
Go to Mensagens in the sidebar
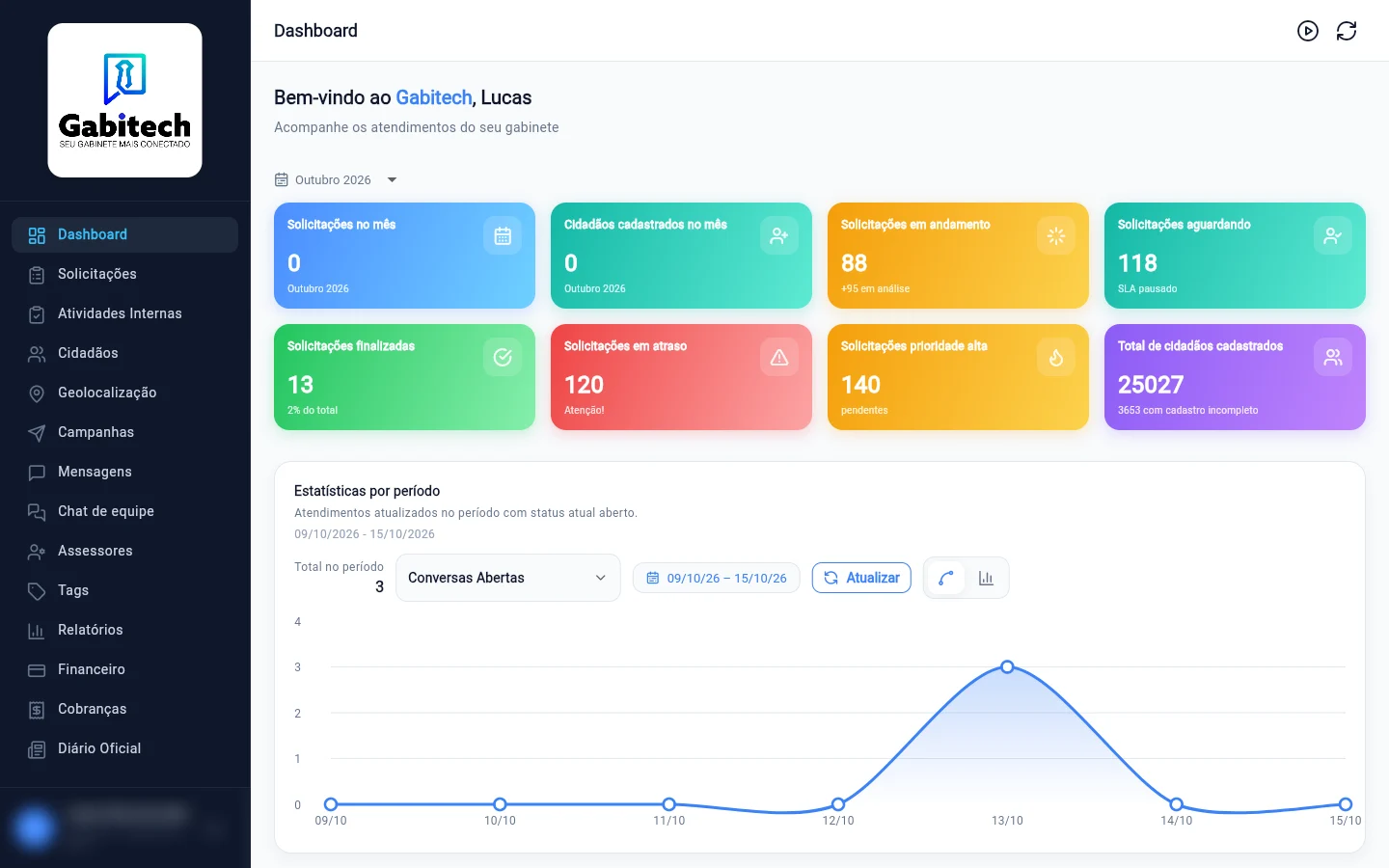[125, 472]
